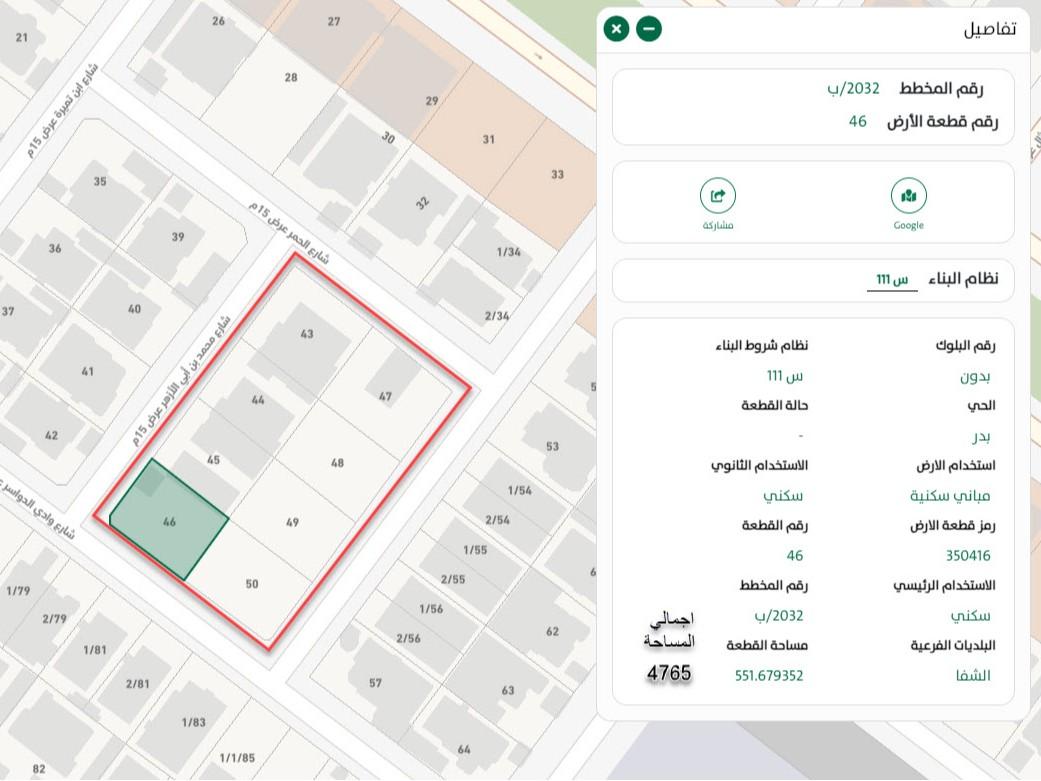Viewport: 1041px width, 781px height.
Task: Close the details panel with the X icon
Action: click(617, 29)
